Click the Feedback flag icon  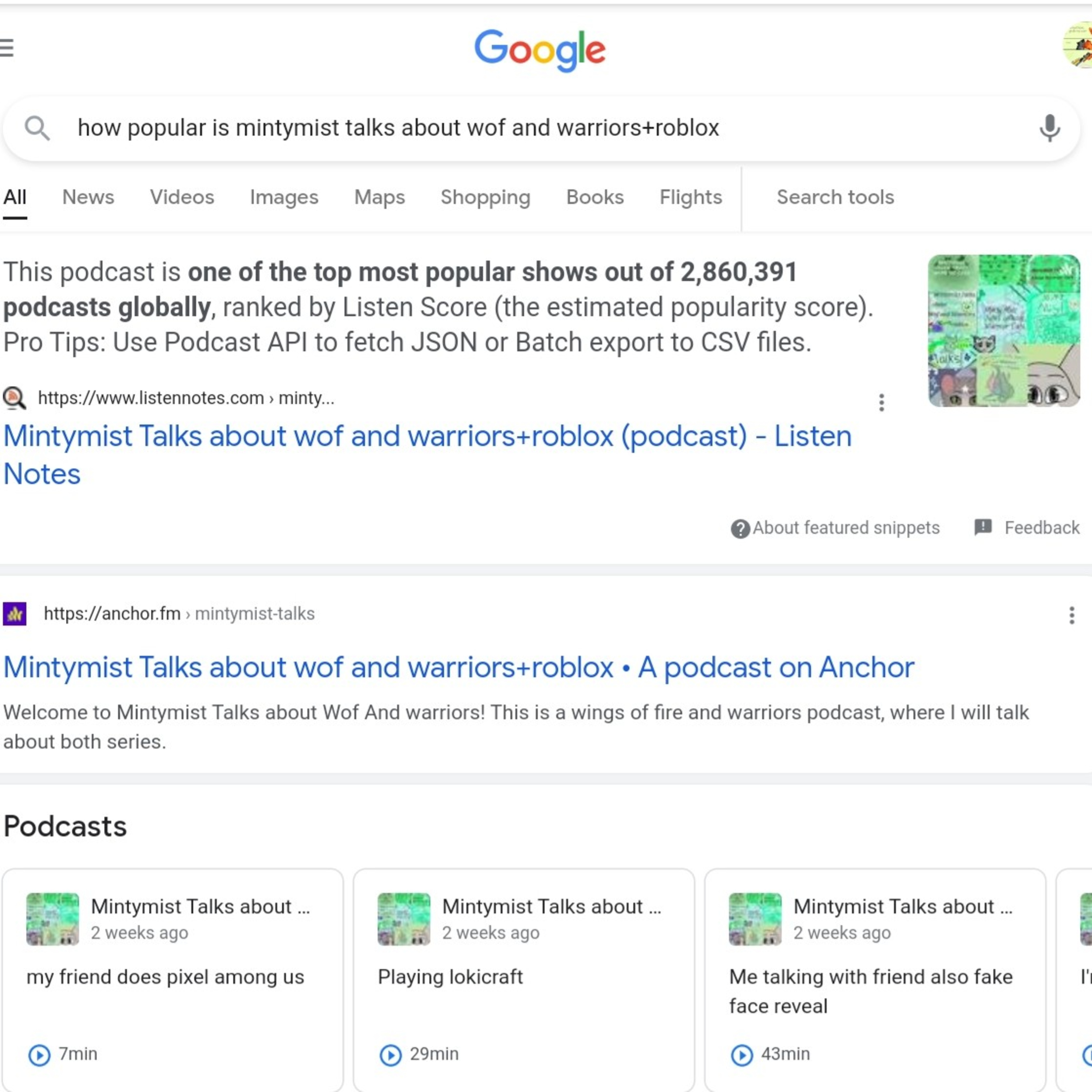(x=983, y=527)
